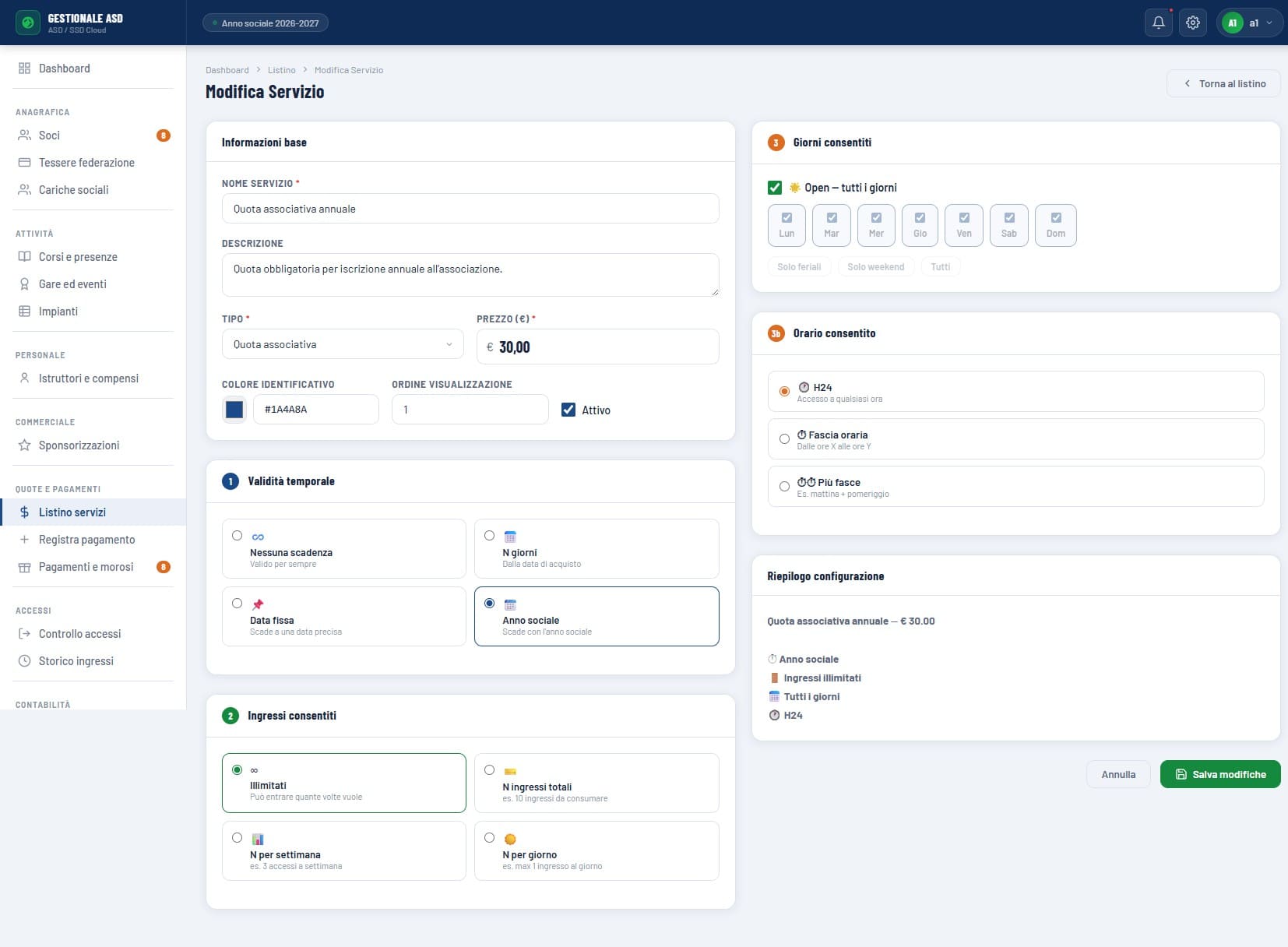This screenshot has height=947, width=1288.
Task: Select Fascia oraria radio option
Action: point(784,439)
